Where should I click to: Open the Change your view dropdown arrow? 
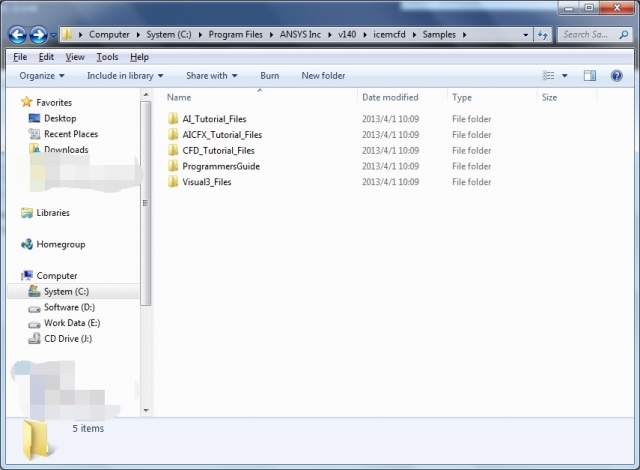565,76
